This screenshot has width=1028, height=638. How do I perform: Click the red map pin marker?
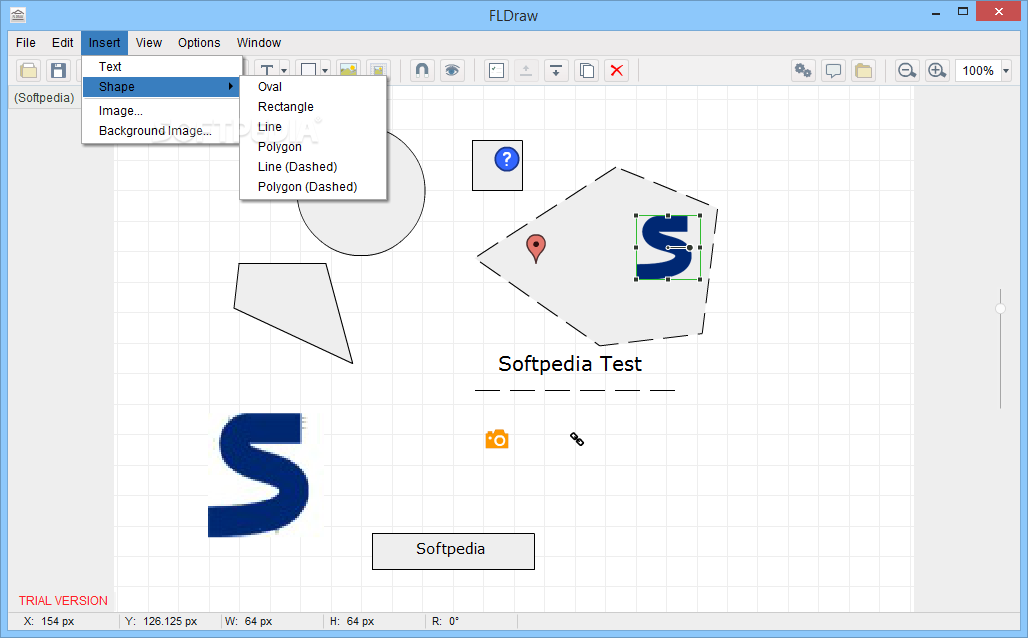[536, 249]
